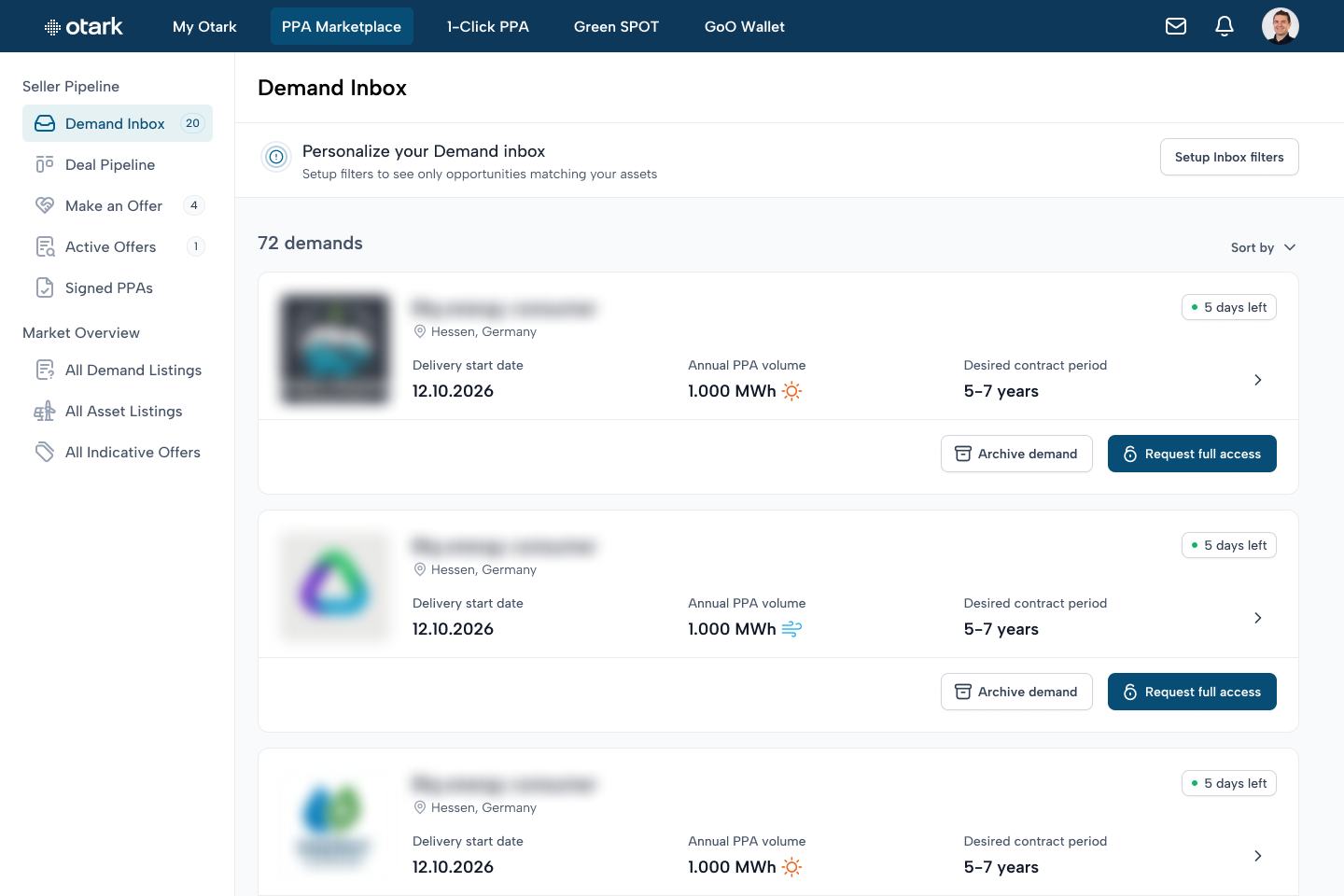The width and height of the screenshot is (1344, 896).
Task: Click the Make an Offer handshake icon
Action: tap(45, 205)
